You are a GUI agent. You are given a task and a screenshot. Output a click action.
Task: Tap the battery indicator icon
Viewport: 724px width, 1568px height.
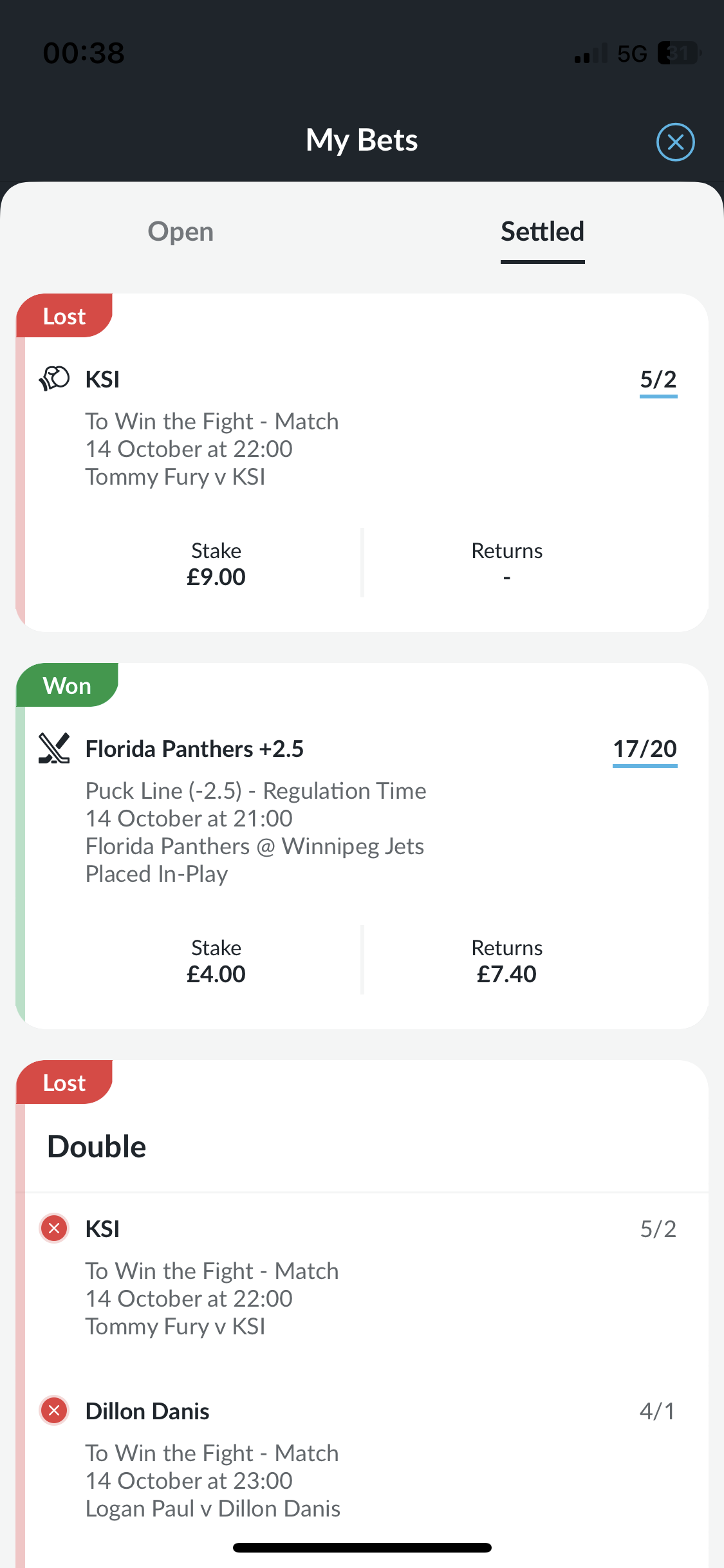(x=679, y=53)
